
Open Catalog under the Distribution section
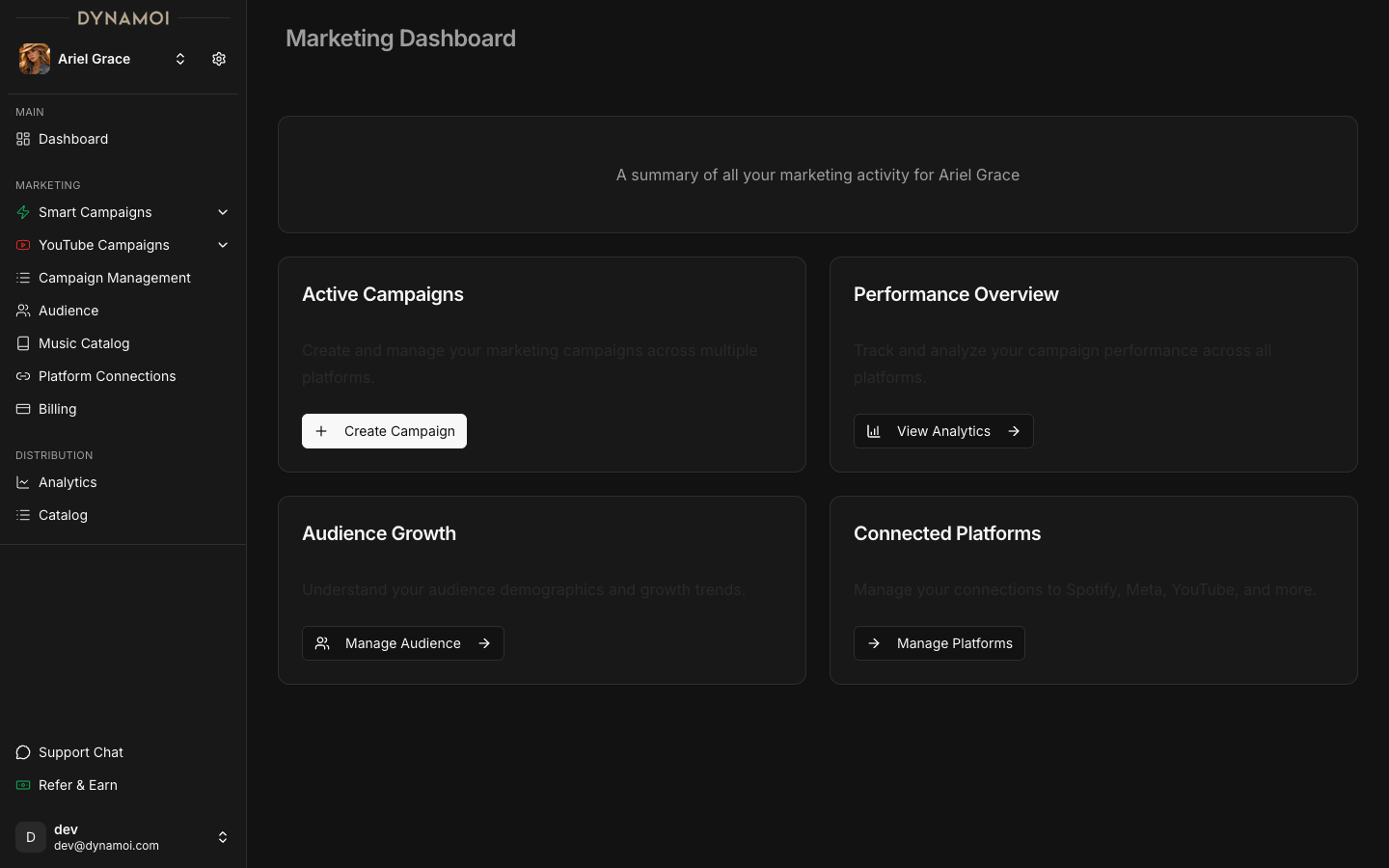(62, 515)
